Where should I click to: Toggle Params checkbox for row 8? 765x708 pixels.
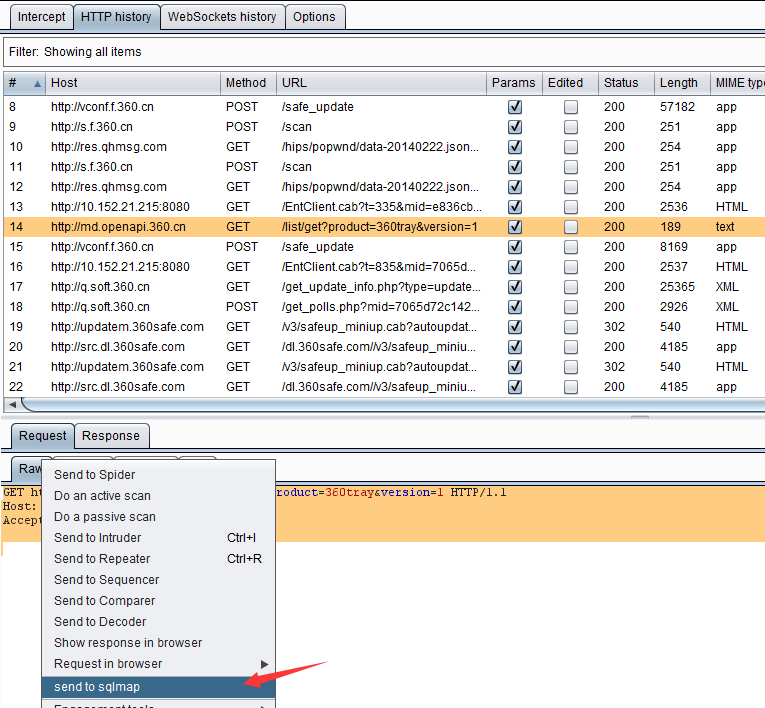coord(515,107)
